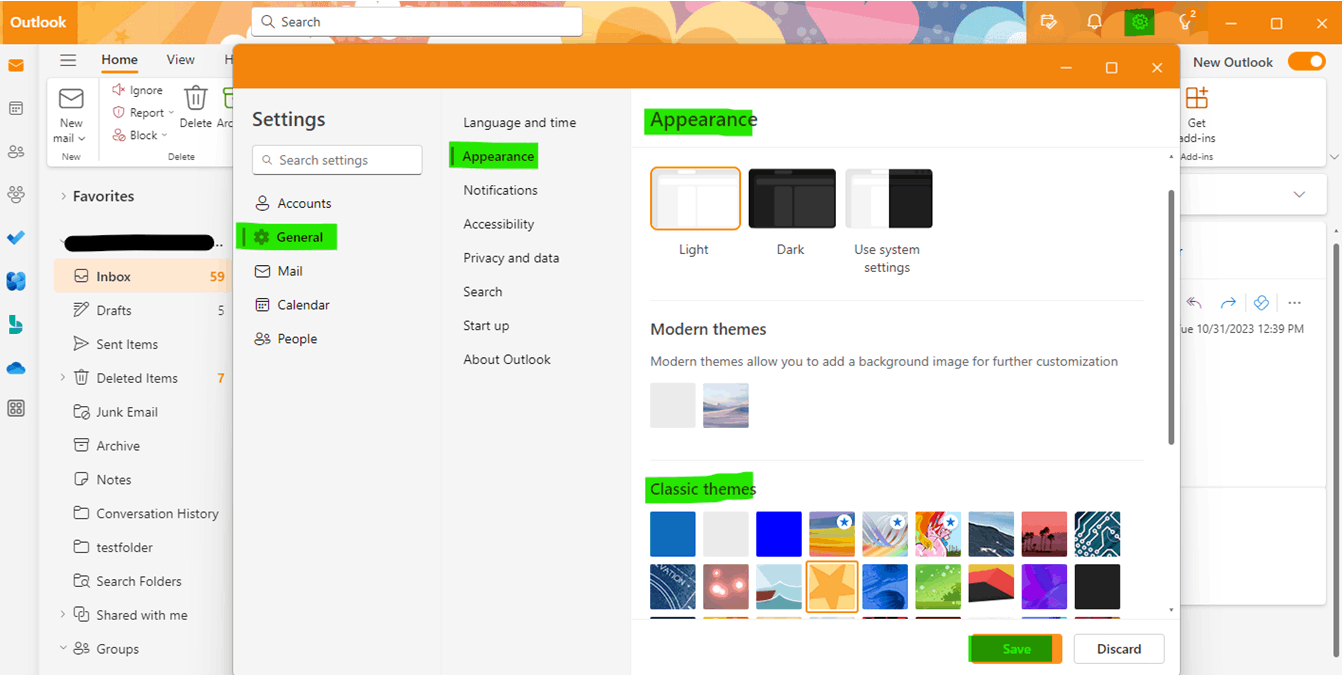Click the main Outlook Search box
This screenshot has height=675, width=1344.
417,22
